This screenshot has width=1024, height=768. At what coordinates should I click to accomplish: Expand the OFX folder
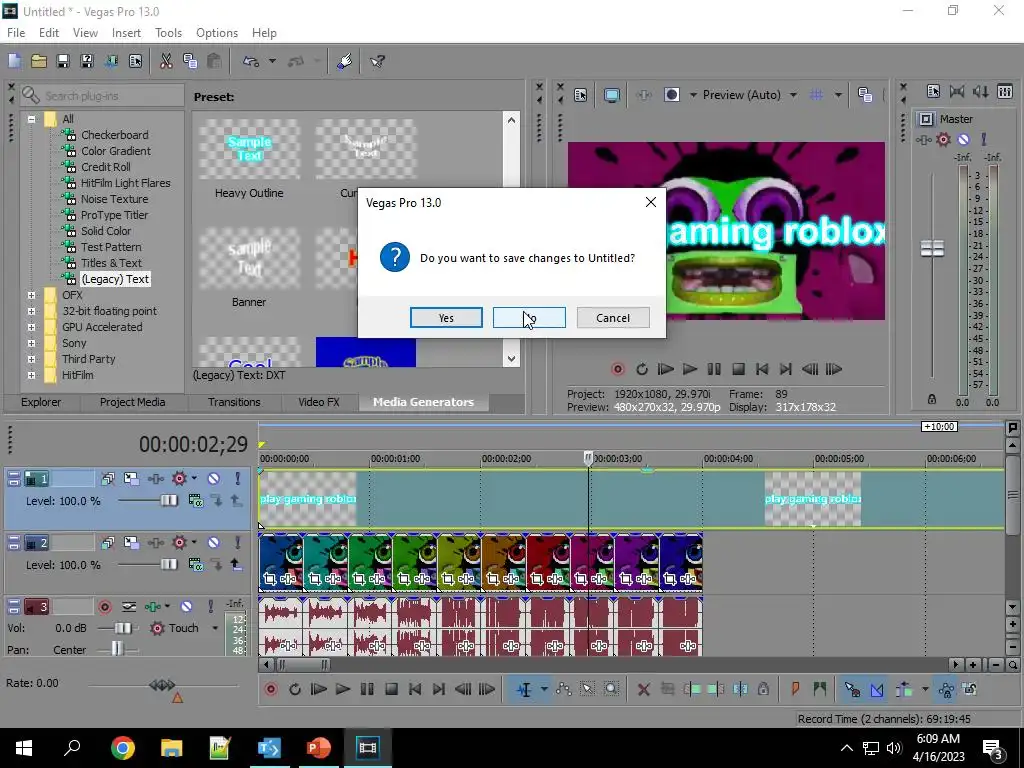pos(31,295)
